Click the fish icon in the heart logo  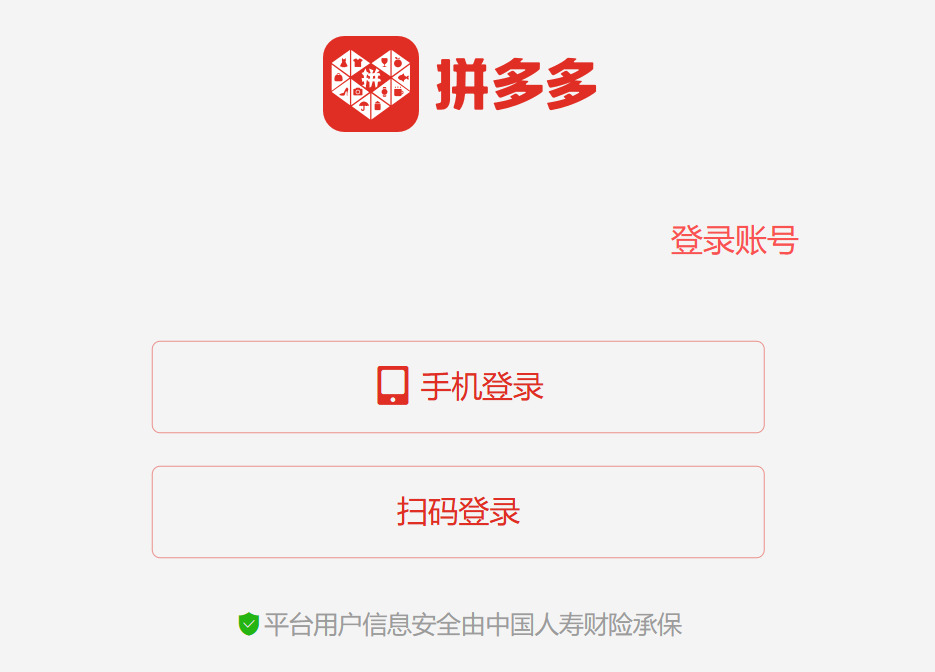404,78
